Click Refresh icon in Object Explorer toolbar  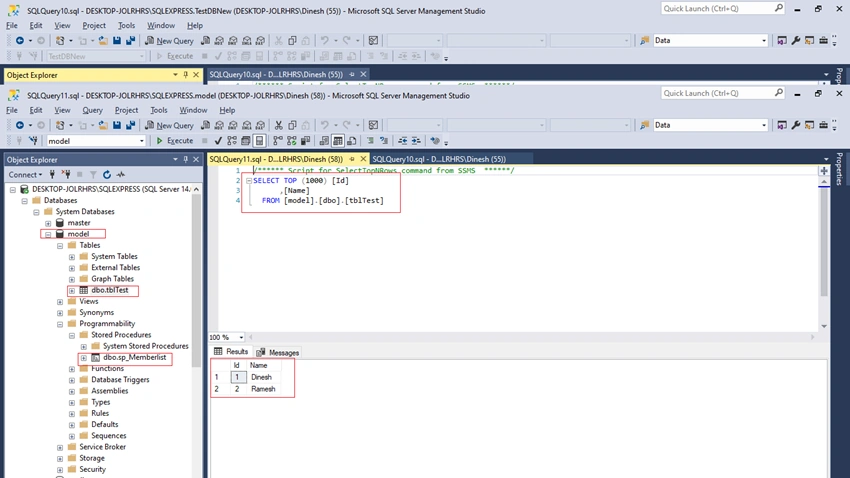click(107, 175)
